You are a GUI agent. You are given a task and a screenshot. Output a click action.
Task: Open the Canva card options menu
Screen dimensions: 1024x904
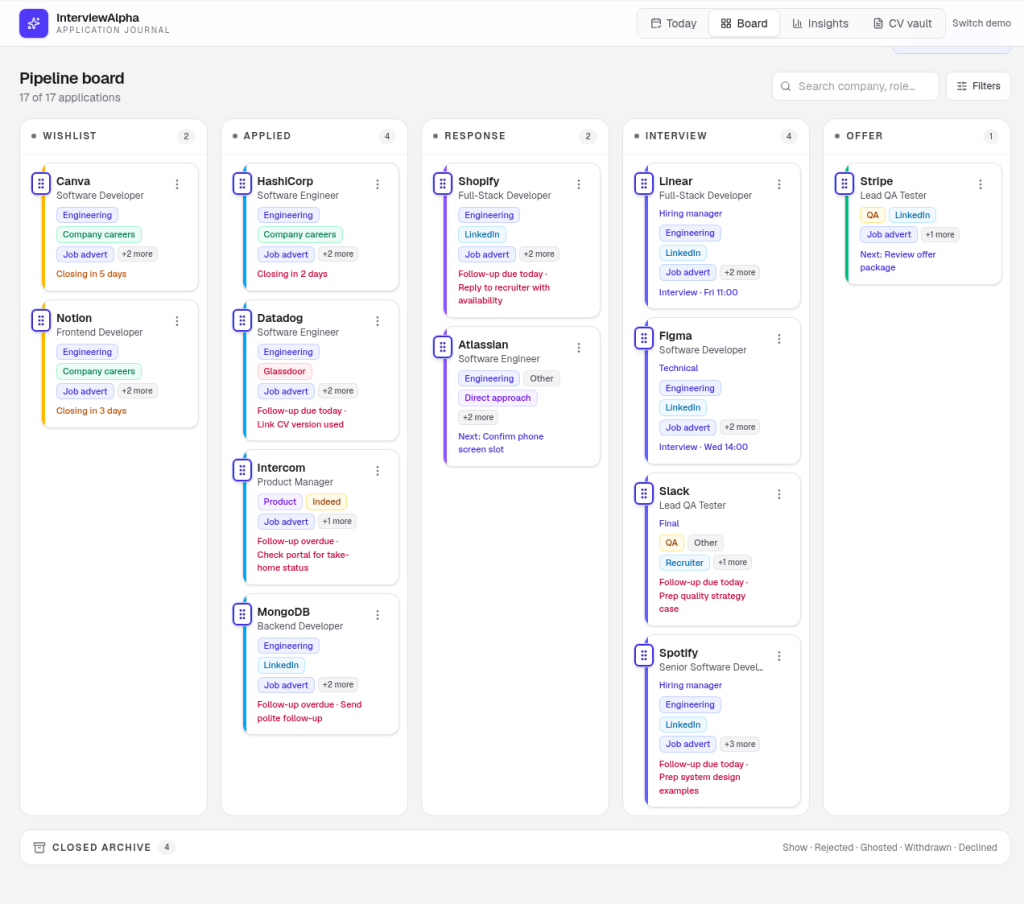click(x=177, y=184)
